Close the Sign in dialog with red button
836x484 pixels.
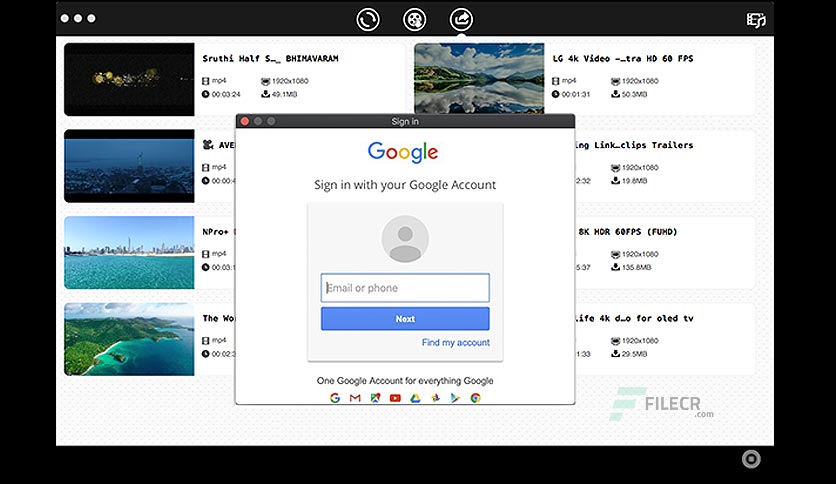point(245,121)
